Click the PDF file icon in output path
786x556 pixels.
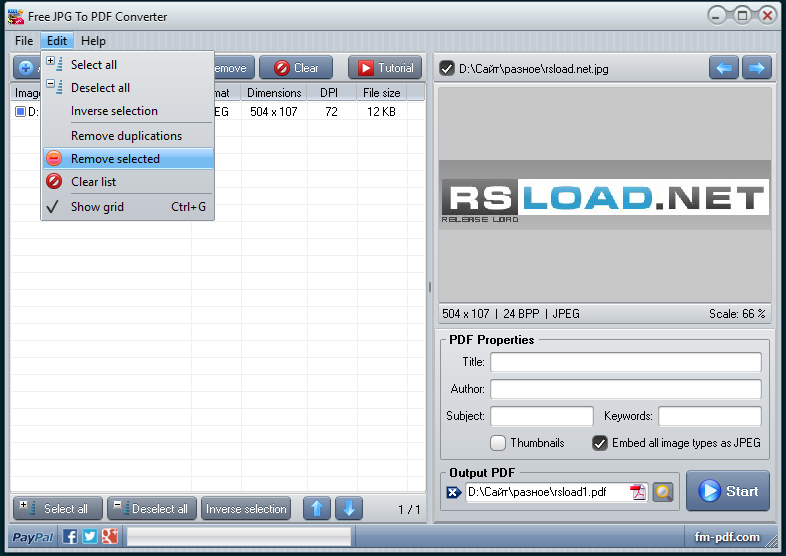point(638,492)
